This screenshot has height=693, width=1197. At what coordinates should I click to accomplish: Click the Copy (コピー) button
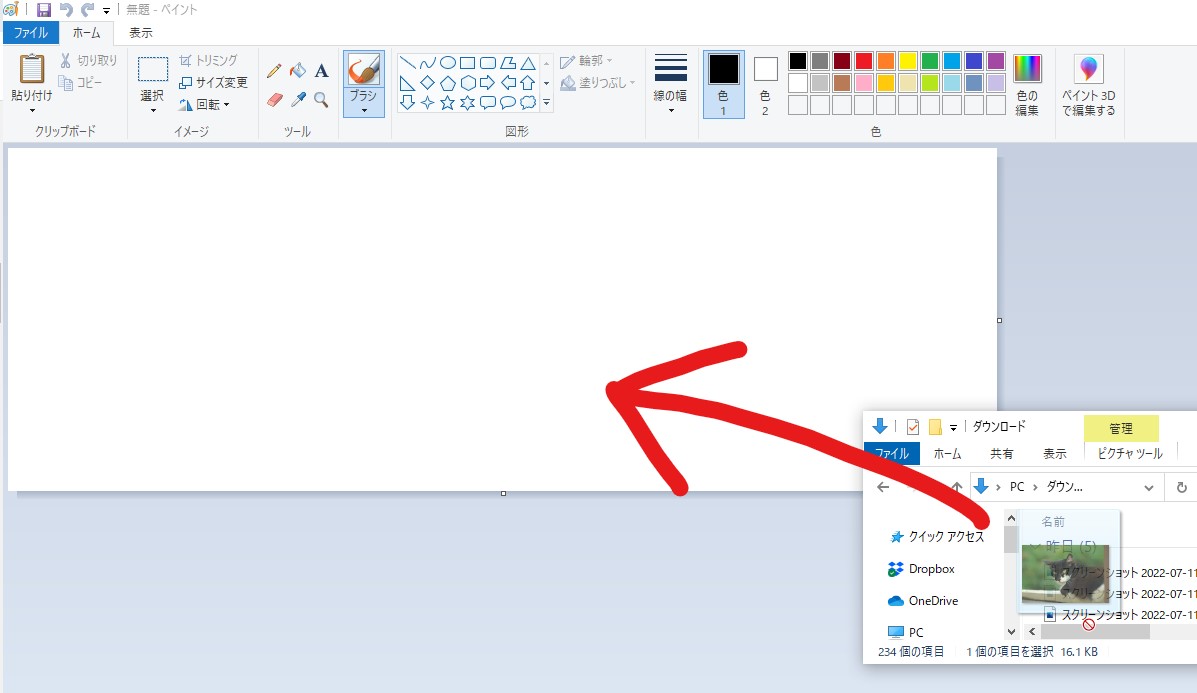click(x=81, y=82)
